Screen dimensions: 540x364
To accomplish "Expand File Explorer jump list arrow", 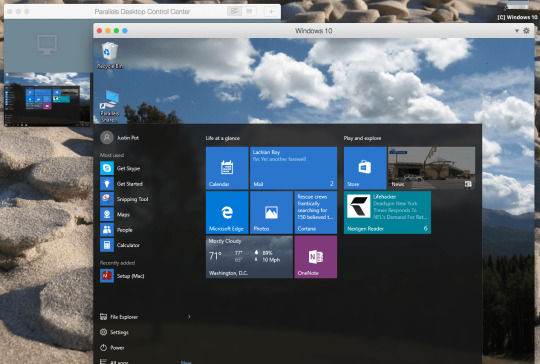I will (189, 317).
